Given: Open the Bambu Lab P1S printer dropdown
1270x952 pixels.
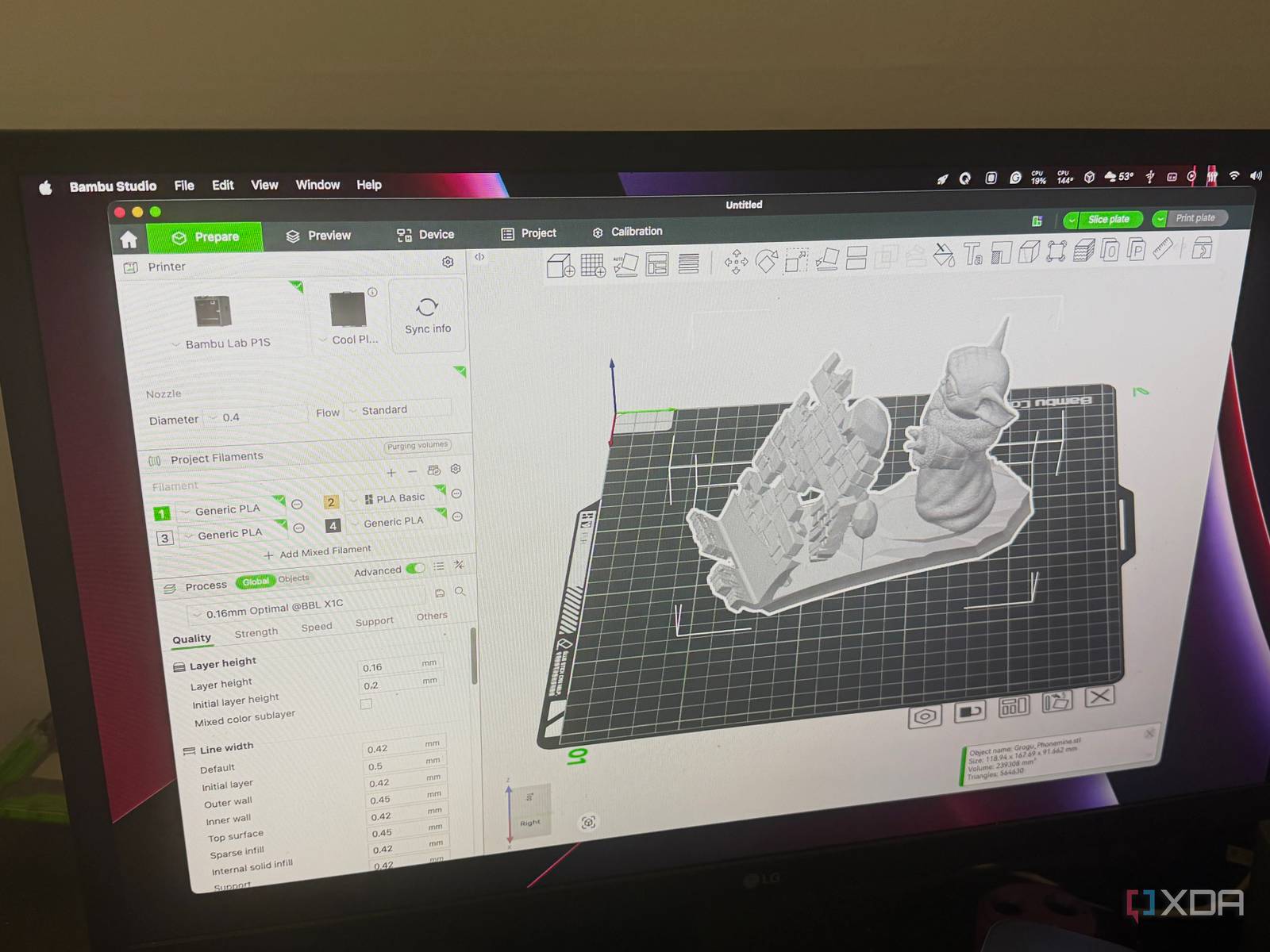Looking at the screenshot, I should [x=221, y=344].
